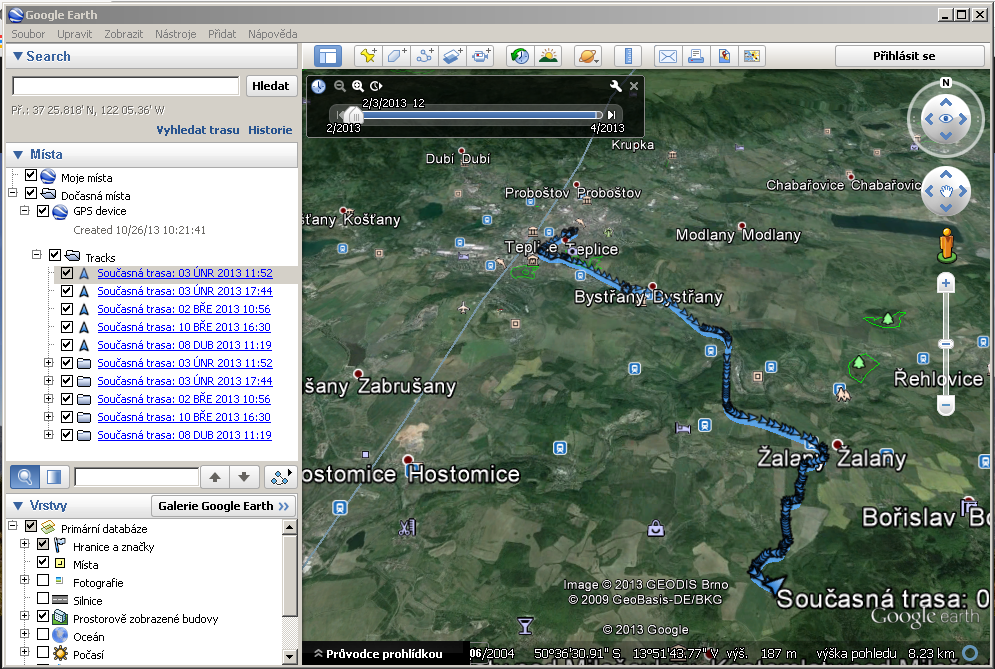Screen dimensions: 995x669
Task: Click the Email envelope icon in toolbar
Action: [x=667, y=56]
